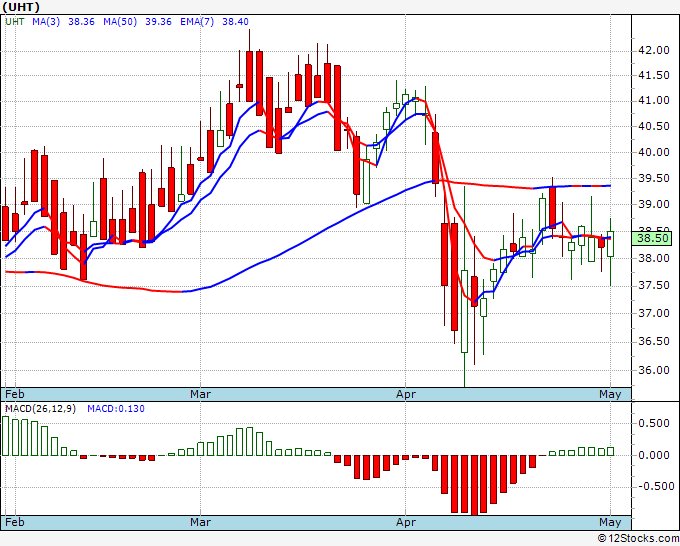Click Apr on the price chart time axis
This screenshot has width=680, height=546.
[x=406, y=394]
